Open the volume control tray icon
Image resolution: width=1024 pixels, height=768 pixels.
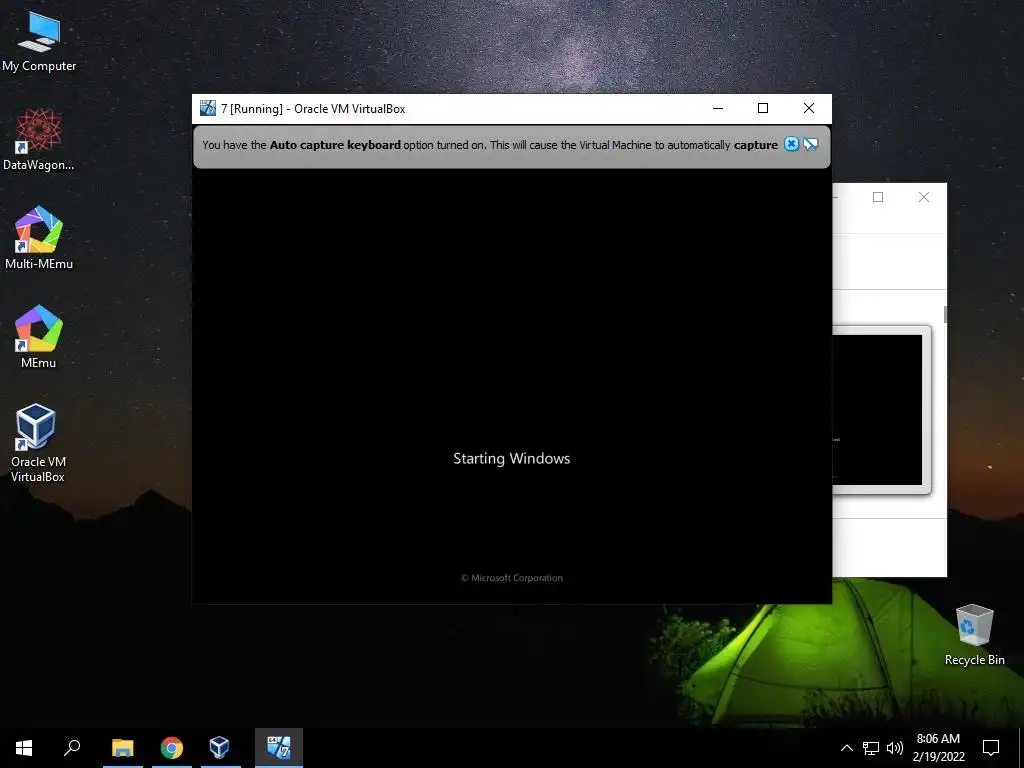coord(895,748)
